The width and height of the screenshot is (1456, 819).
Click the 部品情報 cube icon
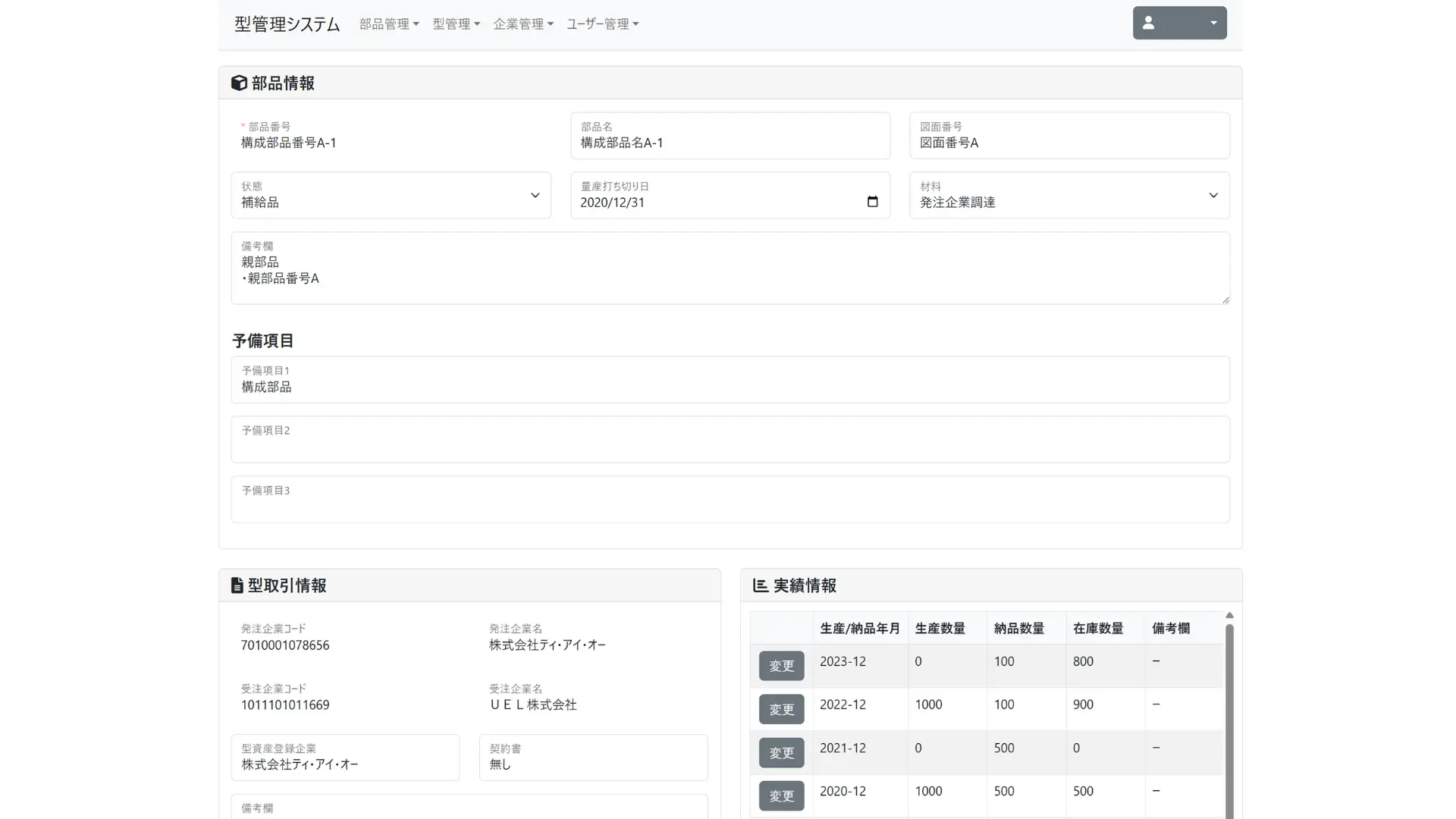(x=240, y=83)
